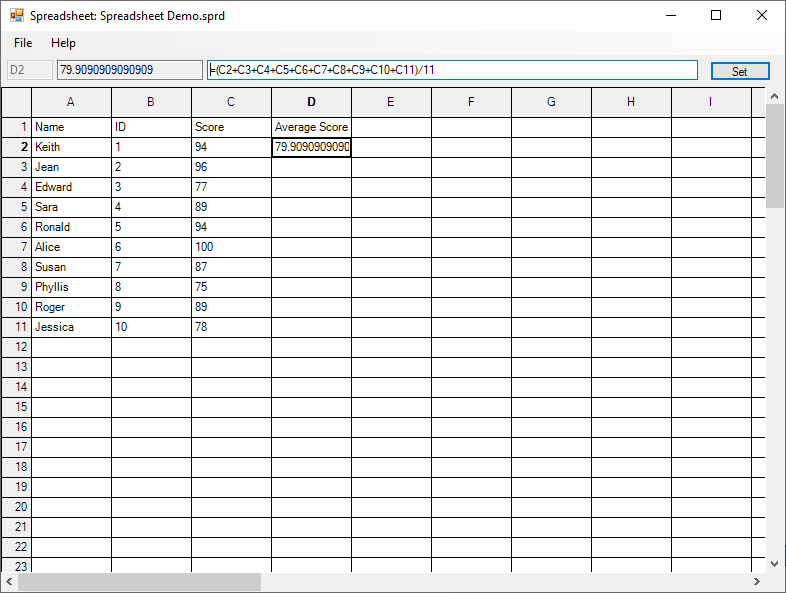786x593 pixels.
Task: Open the Help menu
Action: [63, 43]
